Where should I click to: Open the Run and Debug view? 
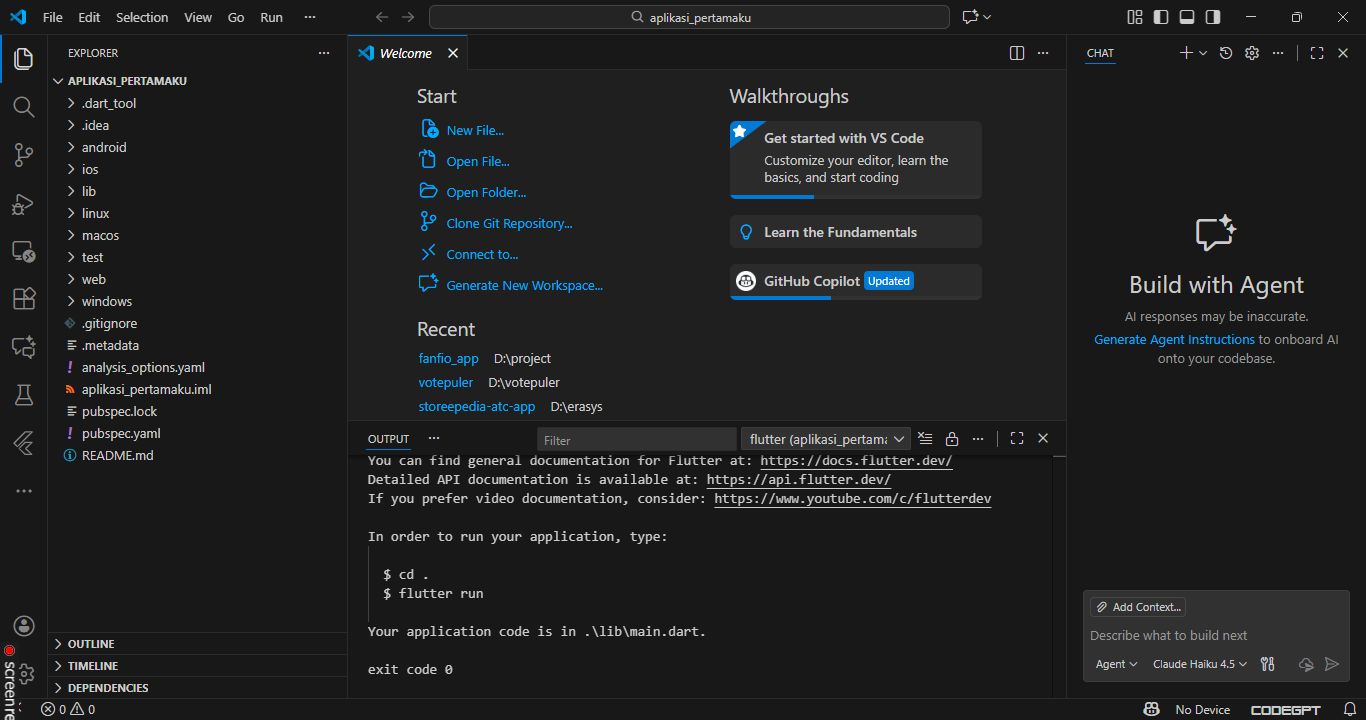tap(23, 204)
